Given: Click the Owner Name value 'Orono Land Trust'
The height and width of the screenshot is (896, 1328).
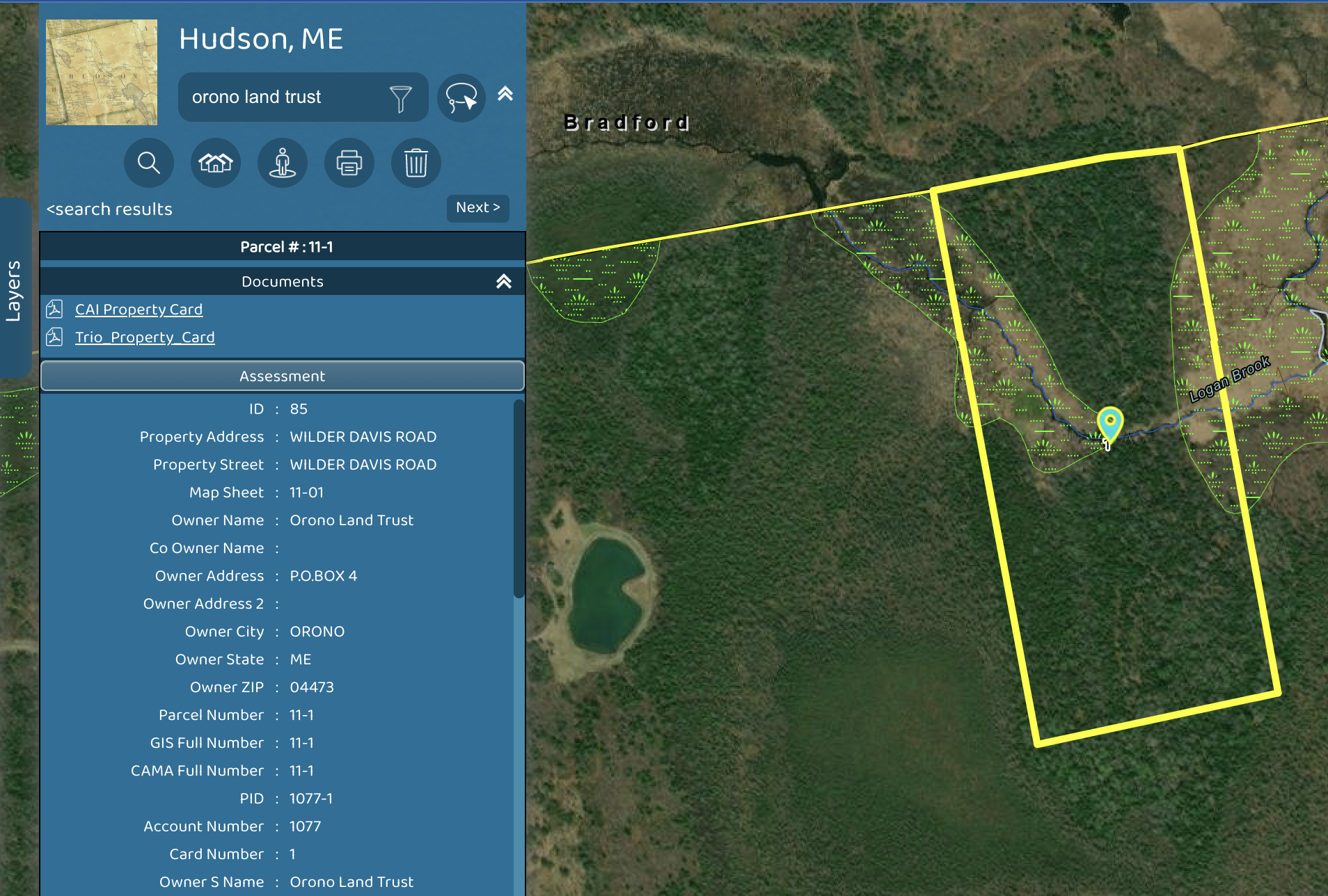Looking at the screenshot, I should [x=351, y=520].
